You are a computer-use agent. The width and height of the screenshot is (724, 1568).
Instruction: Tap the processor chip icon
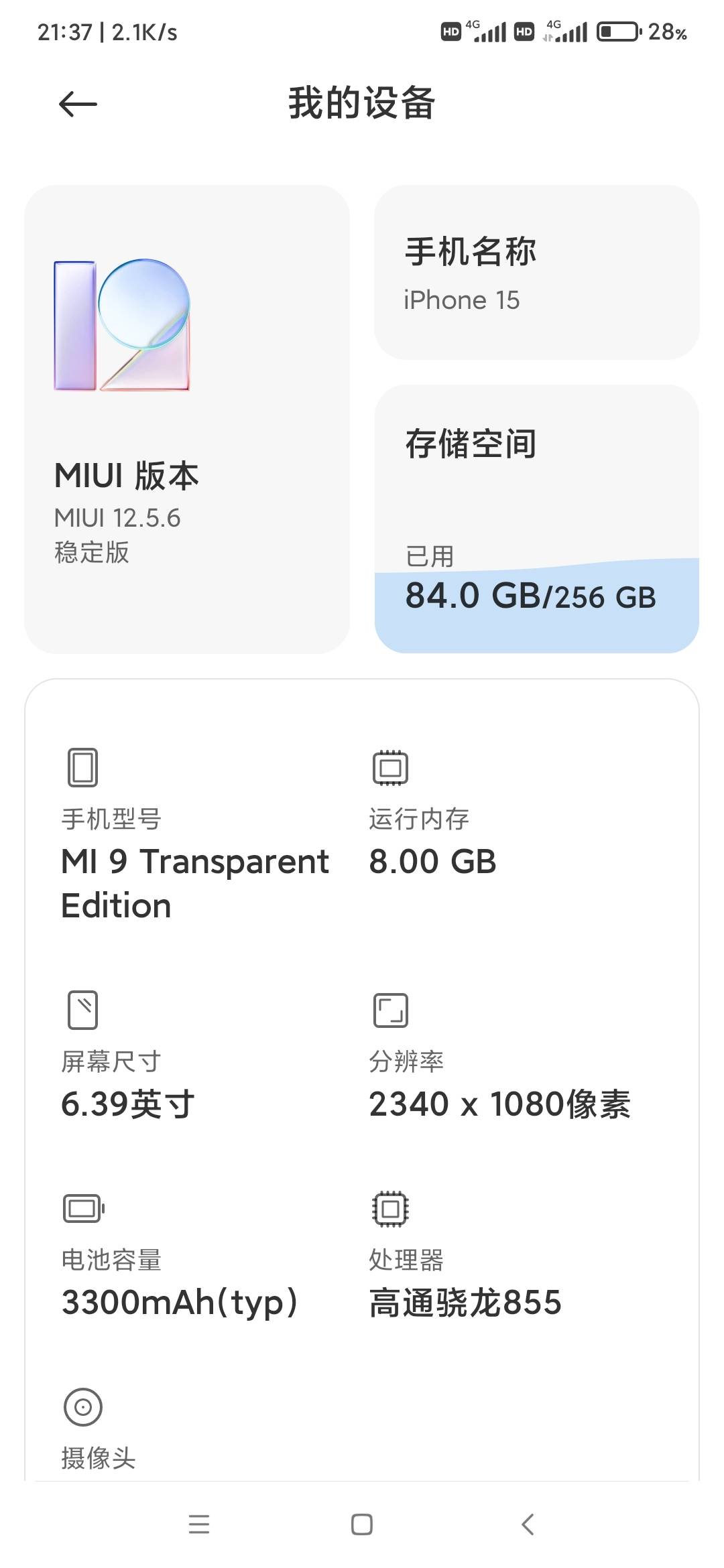(390, 1209)
